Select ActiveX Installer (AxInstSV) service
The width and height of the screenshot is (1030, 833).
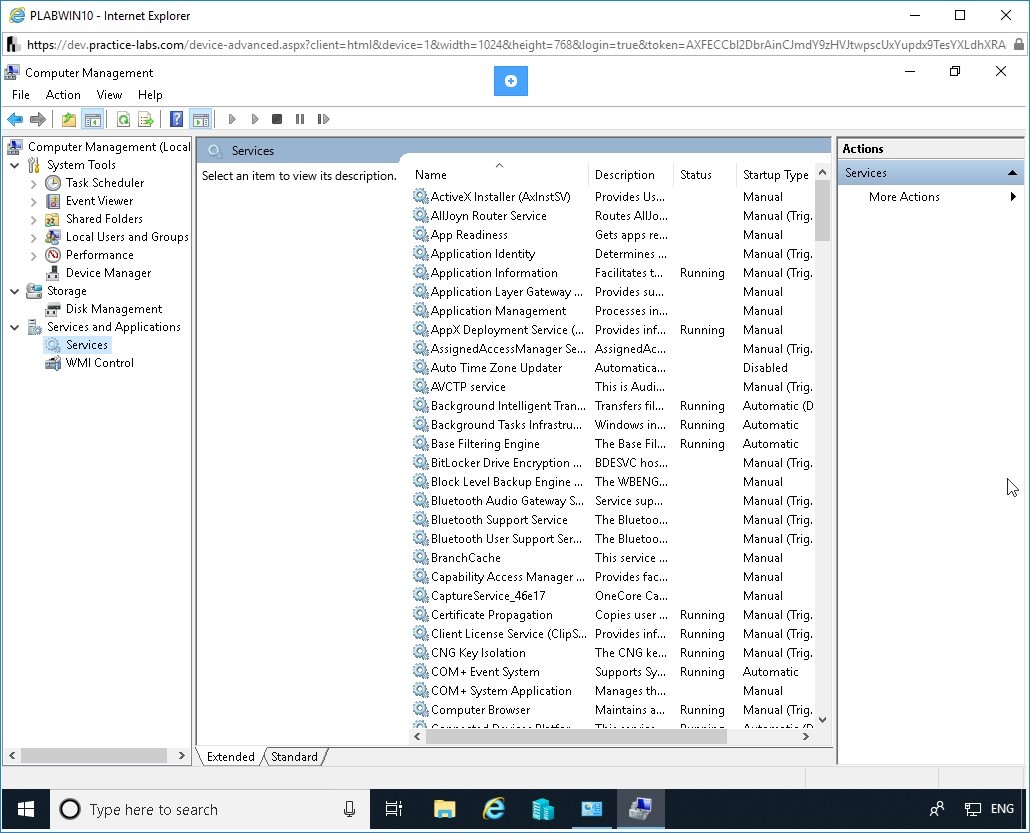pyautogui.click(x=500, y=196)
